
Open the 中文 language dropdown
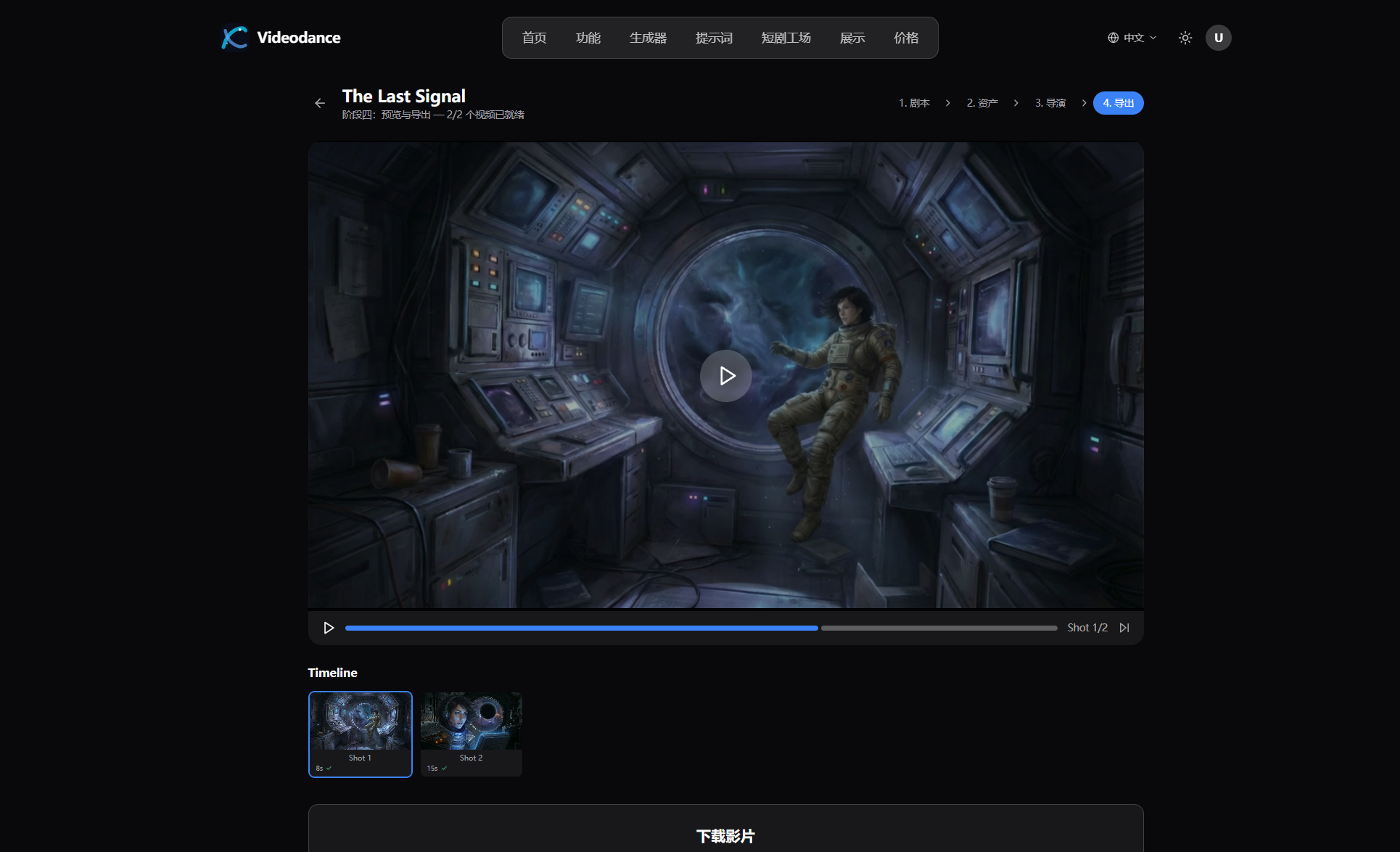click(x=1133, y=38)
